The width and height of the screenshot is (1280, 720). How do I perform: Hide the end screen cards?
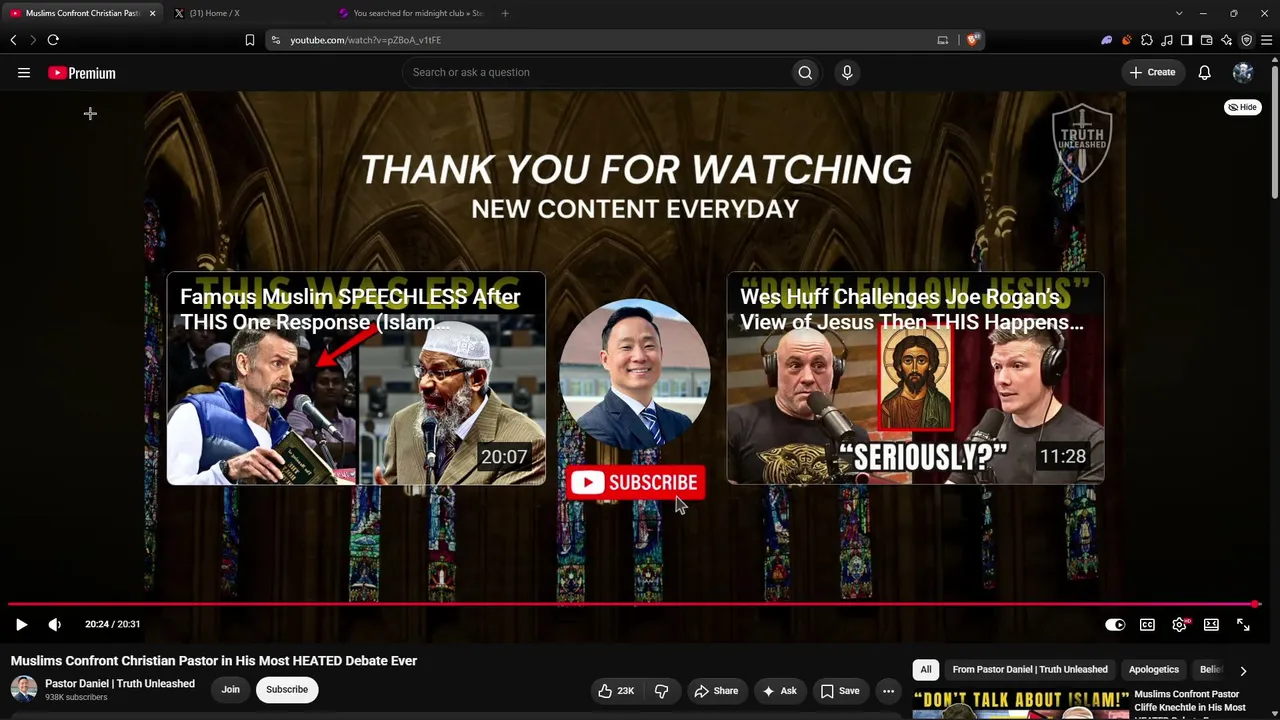point(1243,107)
